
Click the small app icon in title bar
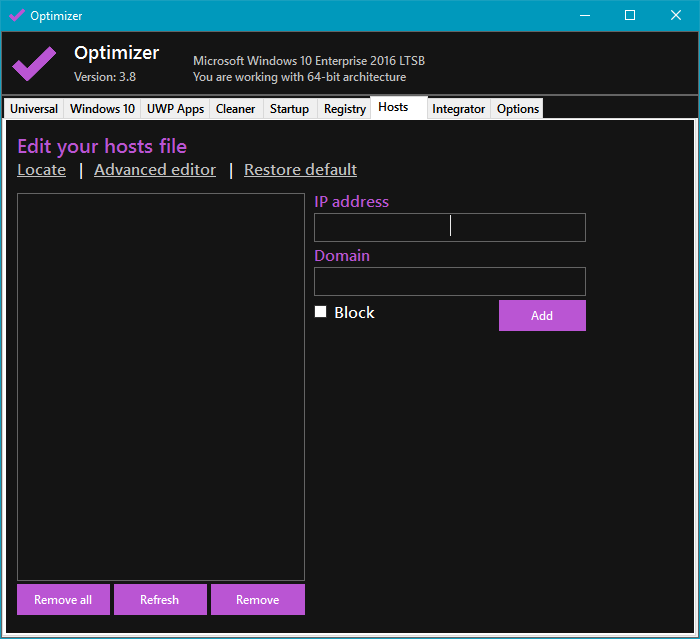click(x=16, y=15)
